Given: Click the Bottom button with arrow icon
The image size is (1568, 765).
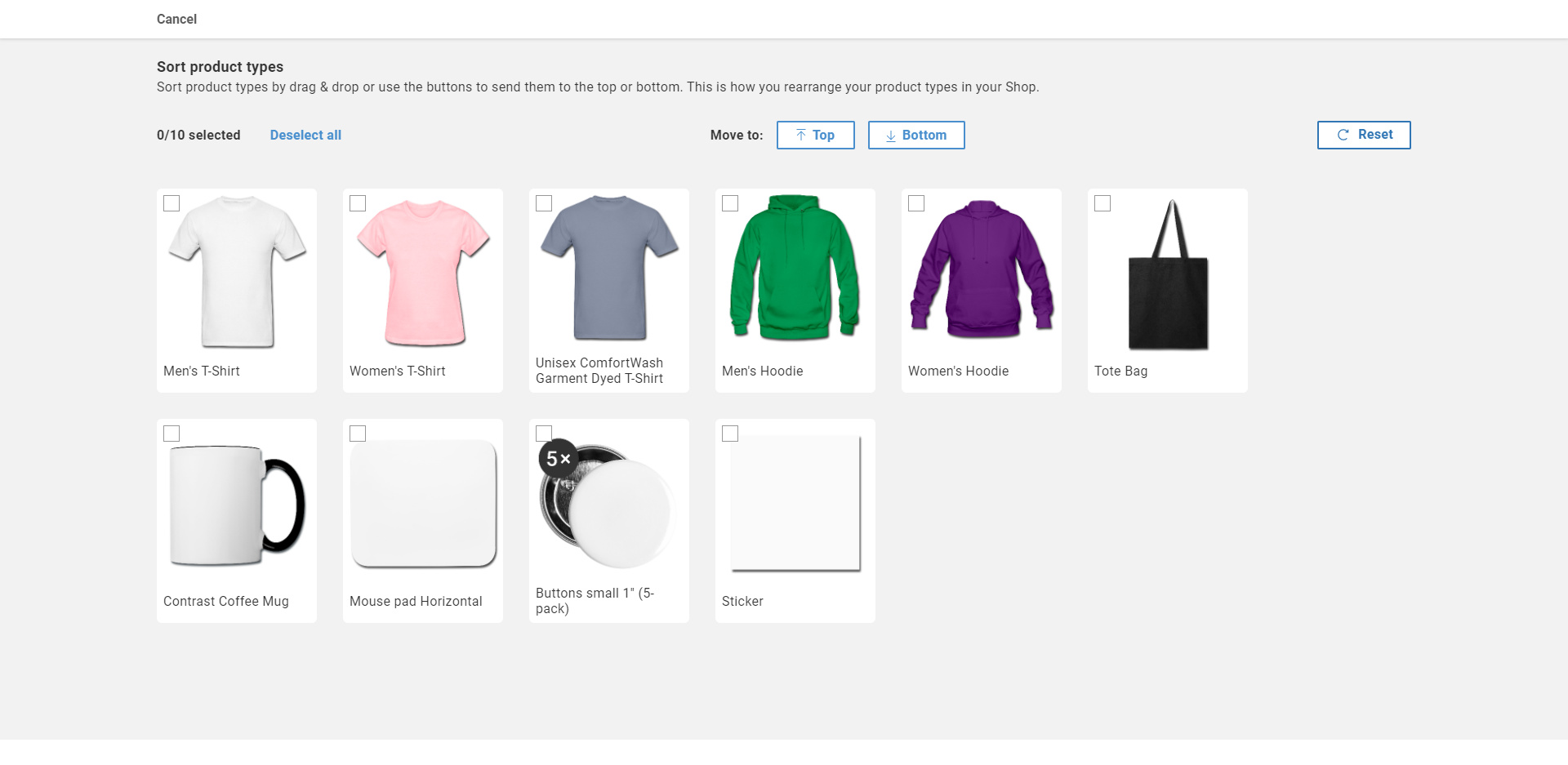Looking at the screenshot, I should [x=915, y=136].
